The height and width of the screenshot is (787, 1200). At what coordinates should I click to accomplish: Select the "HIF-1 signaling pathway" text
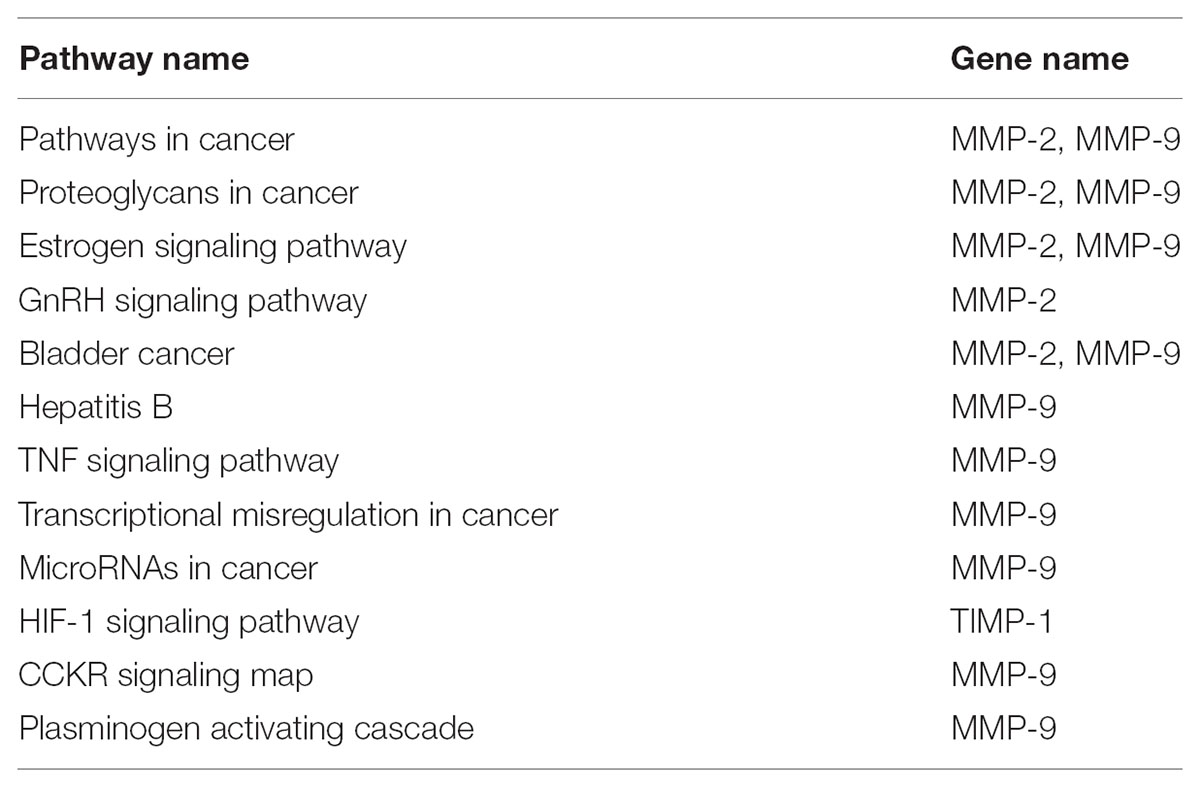pos(189,622)
